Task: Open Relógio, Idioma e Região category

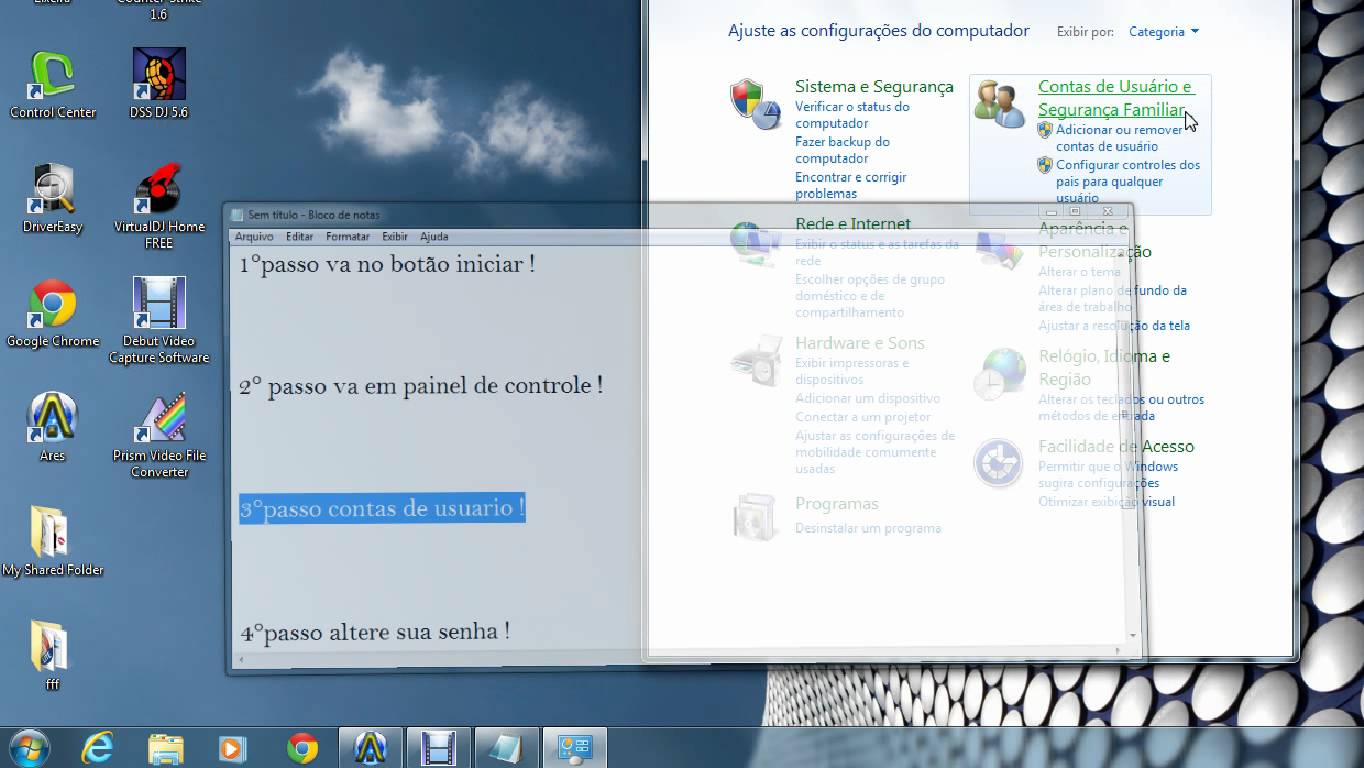Action: click(1104, 368)
